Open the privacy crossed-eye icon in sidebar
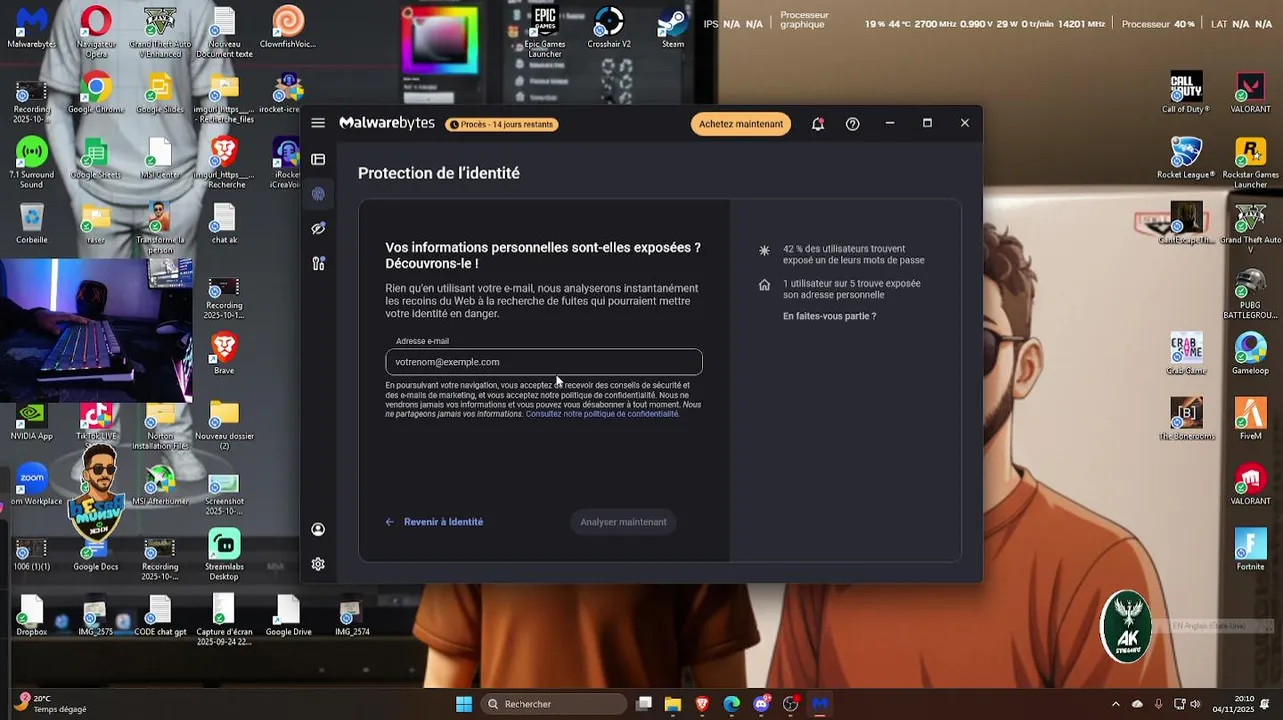 tap(318, 228)
